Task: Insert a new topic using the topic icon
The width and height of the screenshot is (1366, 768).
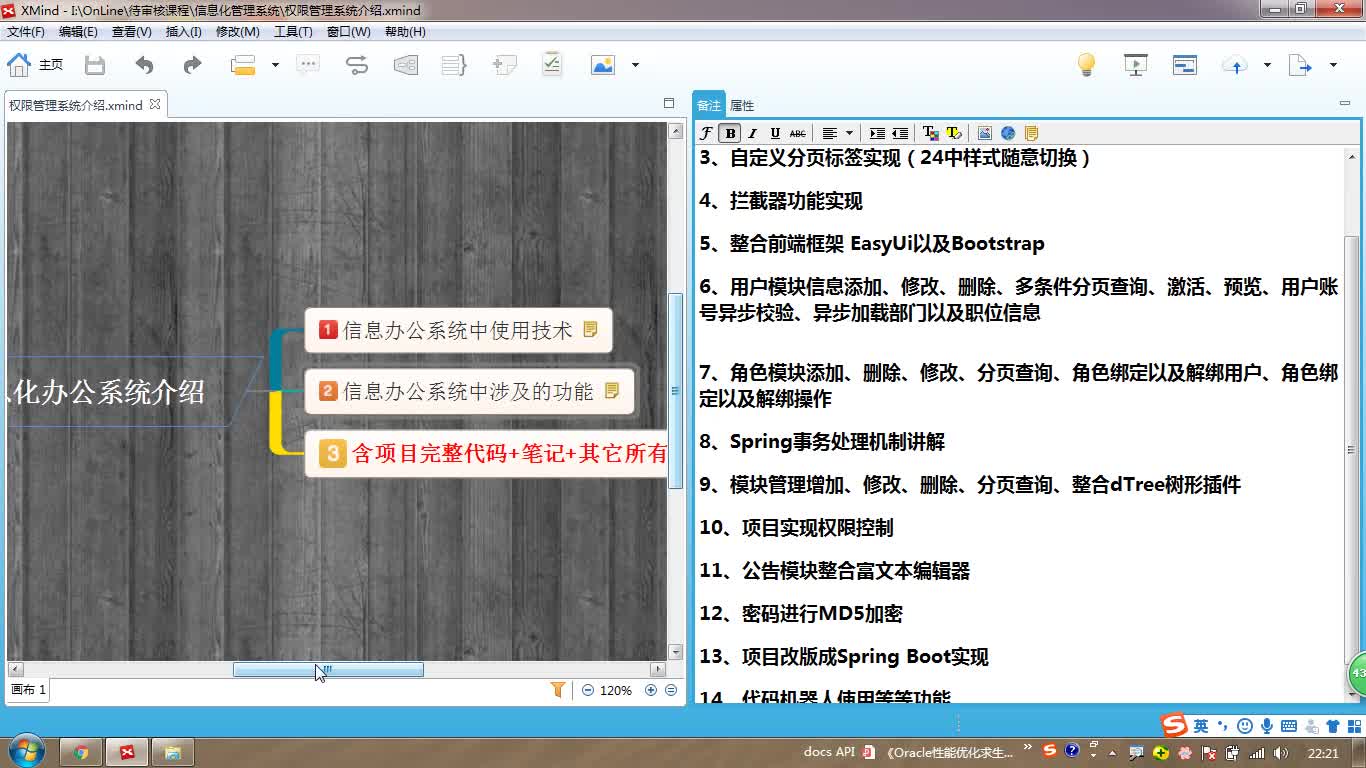Action: coord(243,65)
